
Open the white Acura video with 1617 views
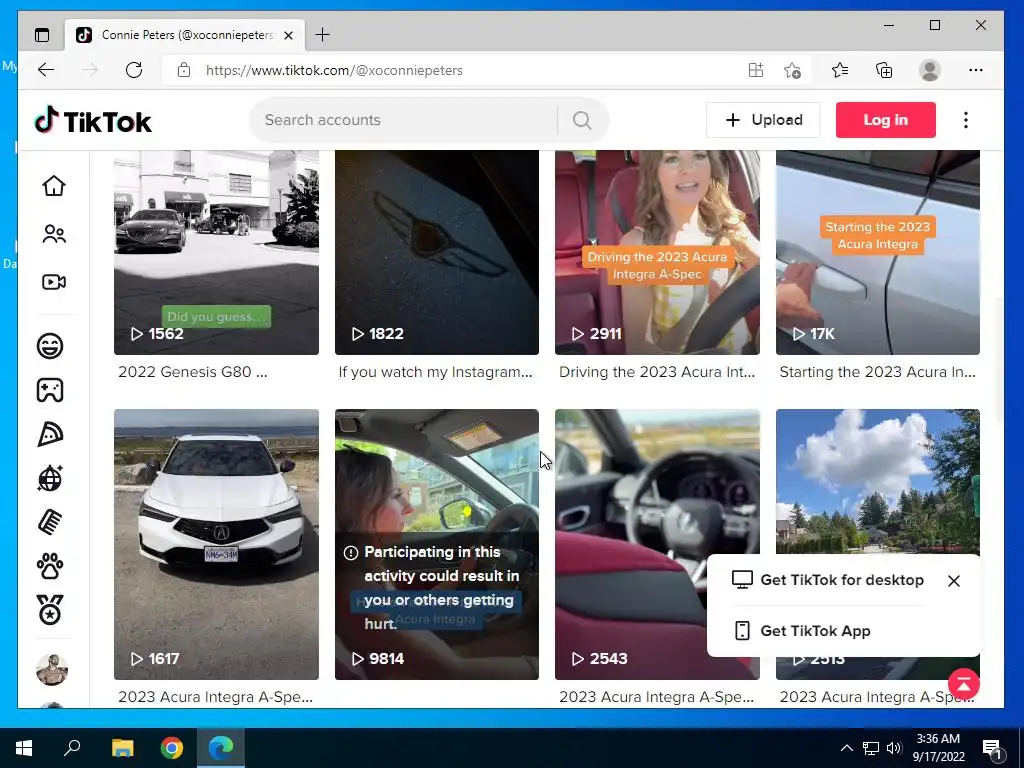(216, 544)
